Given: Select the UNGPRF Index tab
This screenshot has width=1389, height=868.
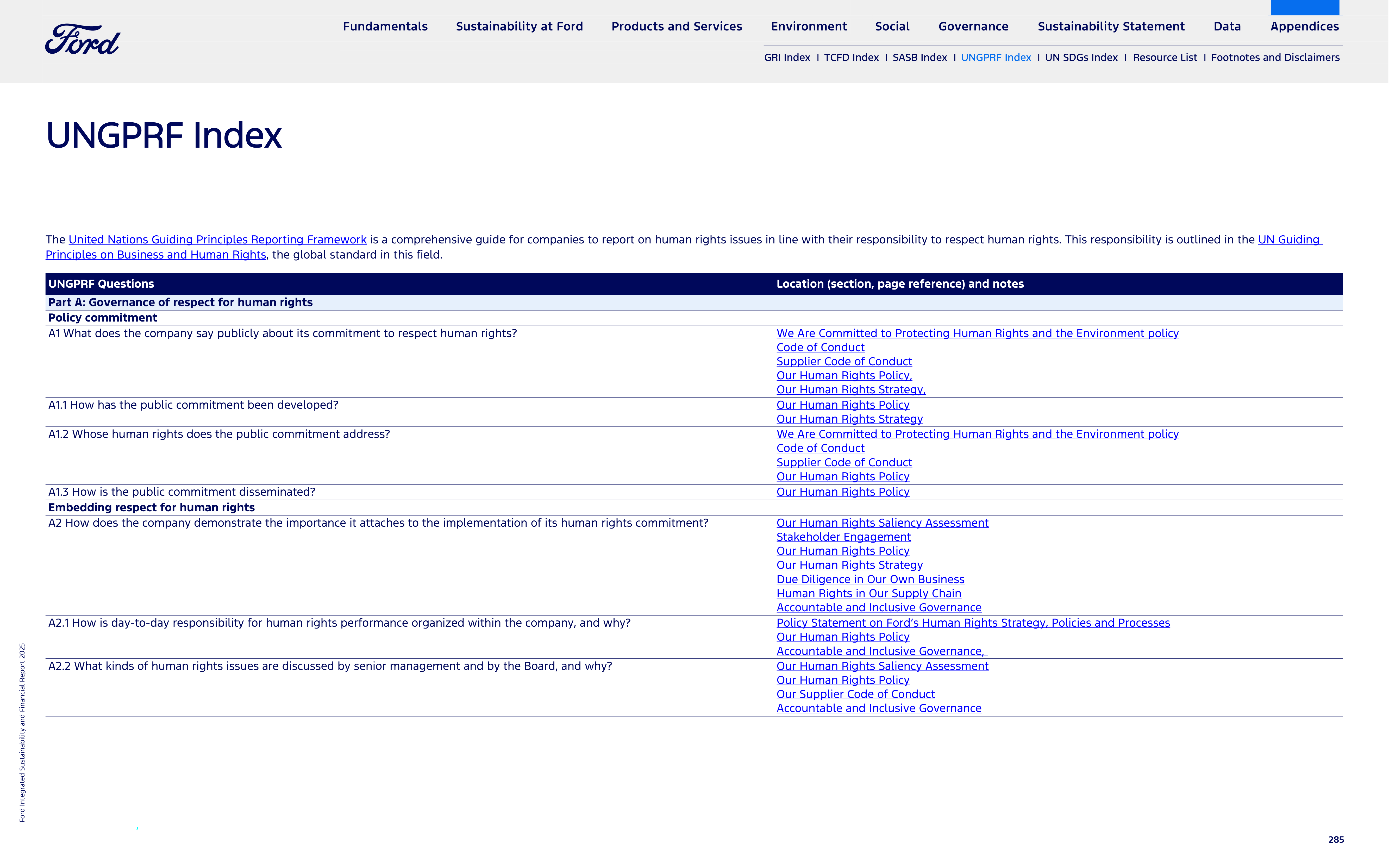Looking at the screenshot, I should (x=996, y=58).
